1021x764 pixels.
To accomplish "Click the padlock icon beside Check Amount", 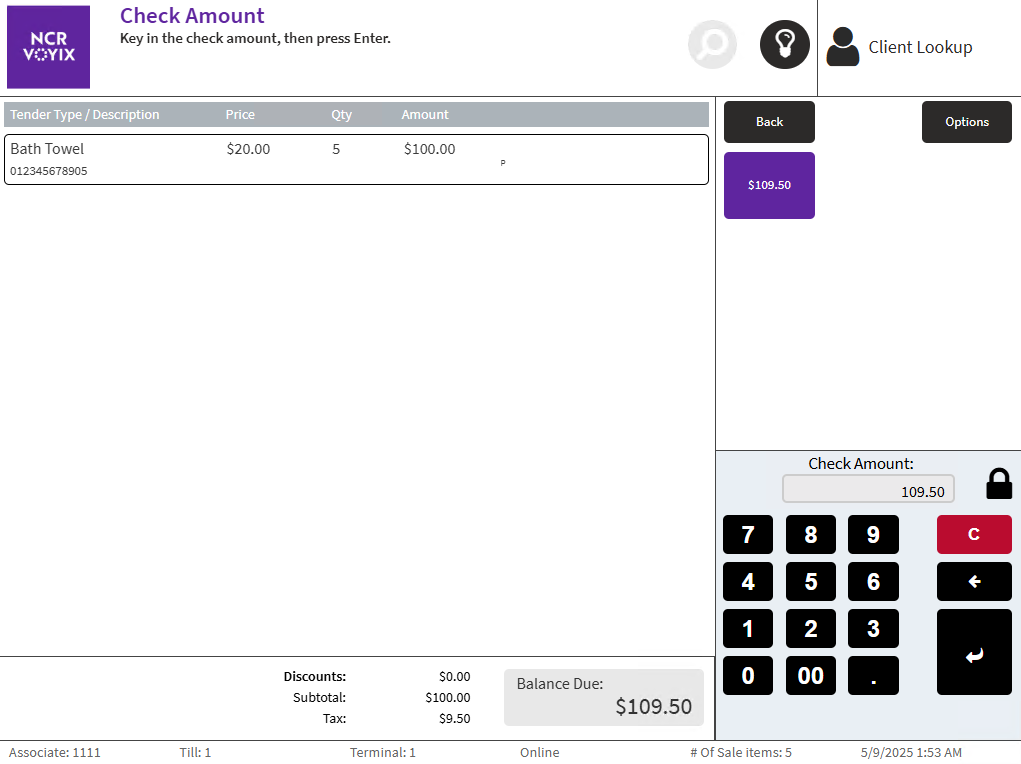I will pos(998,484).
